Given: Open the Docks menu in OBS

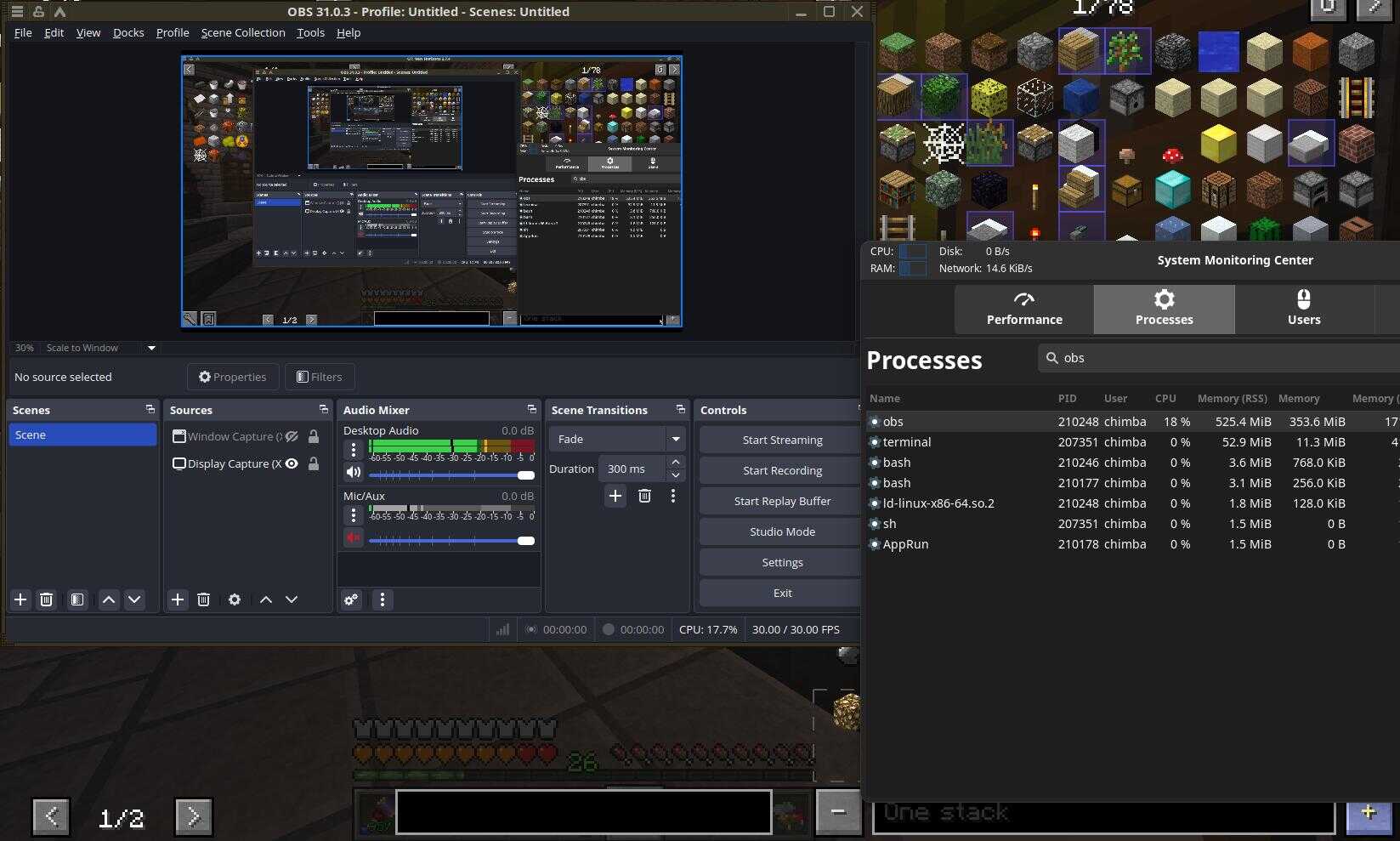Looking at the screenshot, I should 128,32.
